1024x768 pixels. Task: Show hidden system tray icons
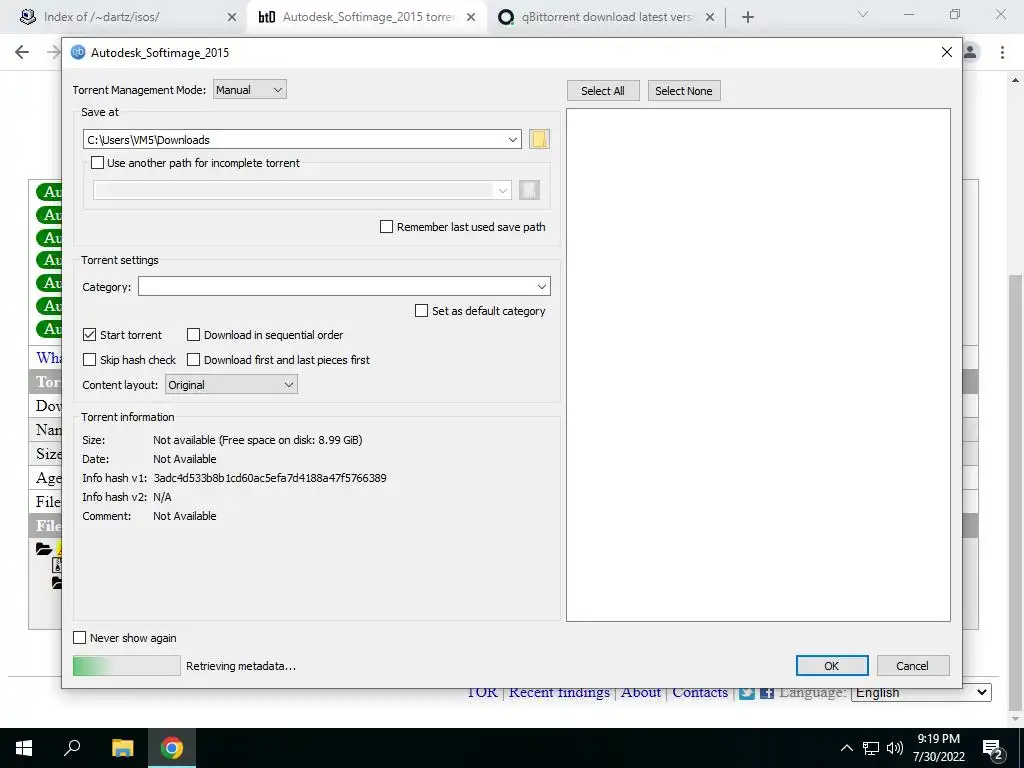[x=846, y=748]
